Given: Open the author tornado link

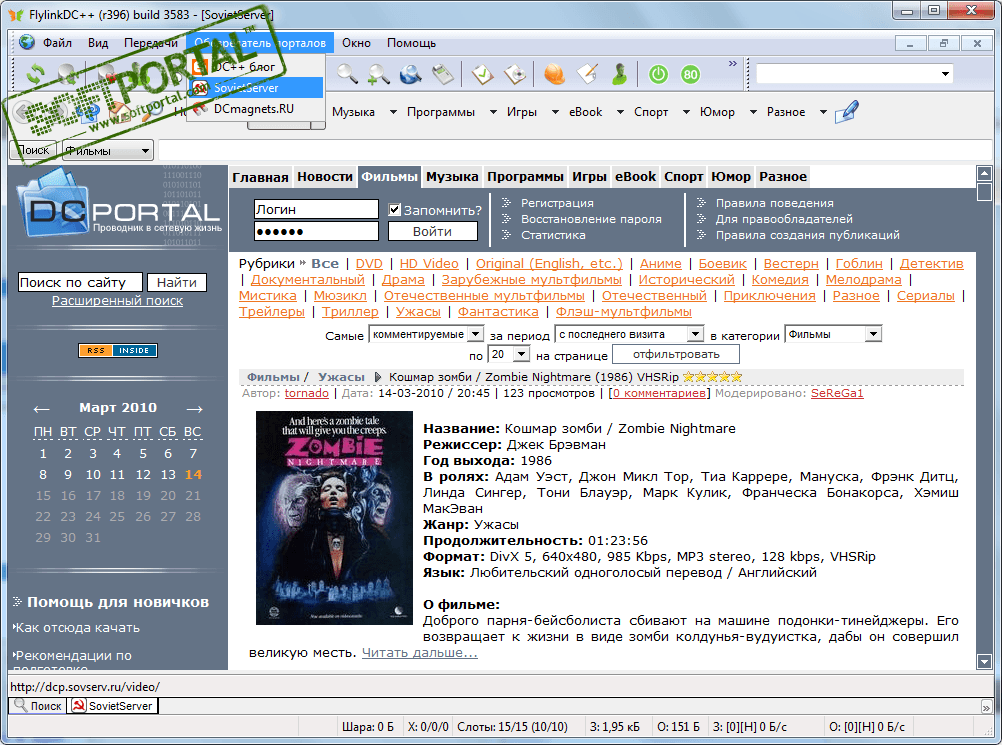Looking at the screenshot, I should (x=307, y=393).
